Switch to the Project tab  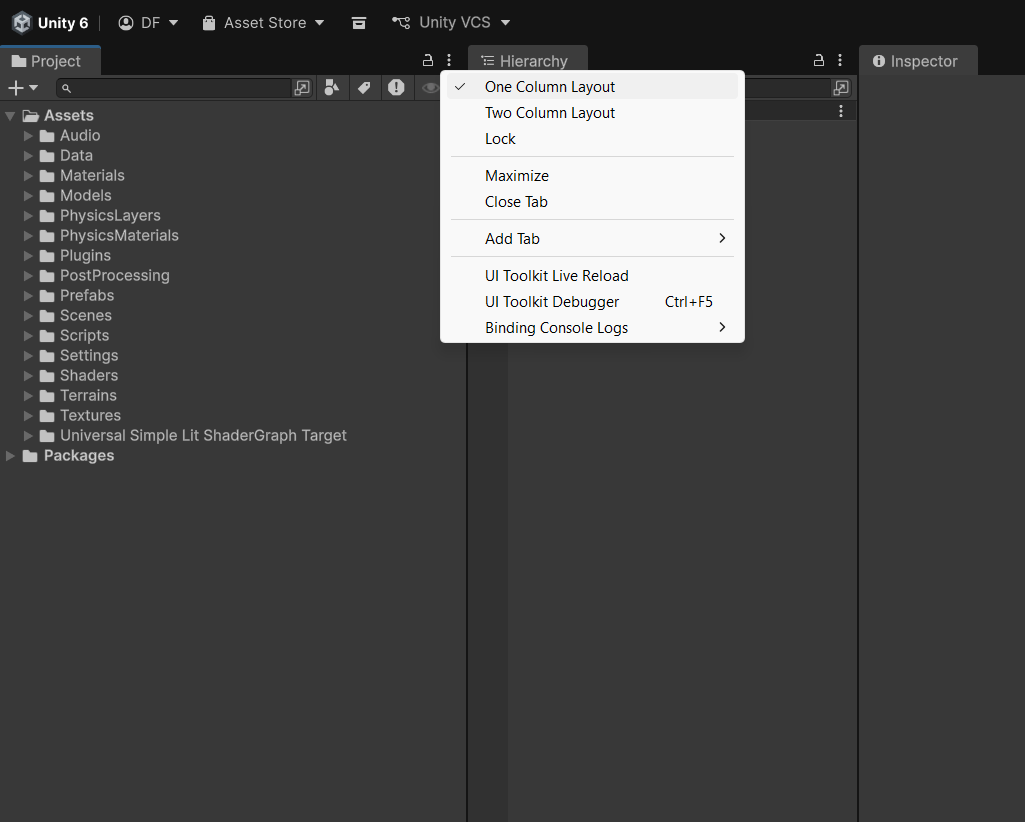(x=50, y=61)
